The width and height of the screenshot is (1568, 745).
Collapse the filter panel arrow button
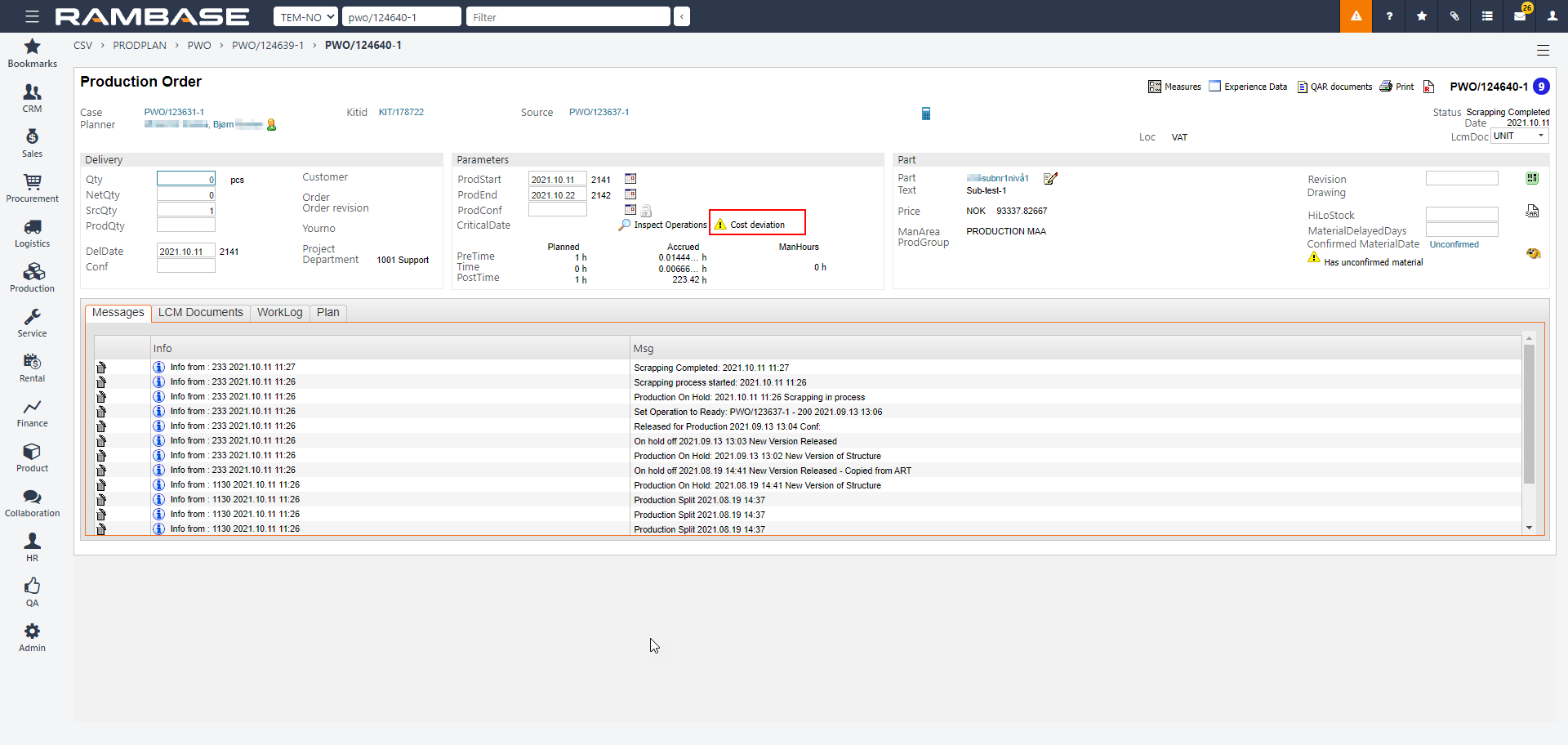pos(682,16)
